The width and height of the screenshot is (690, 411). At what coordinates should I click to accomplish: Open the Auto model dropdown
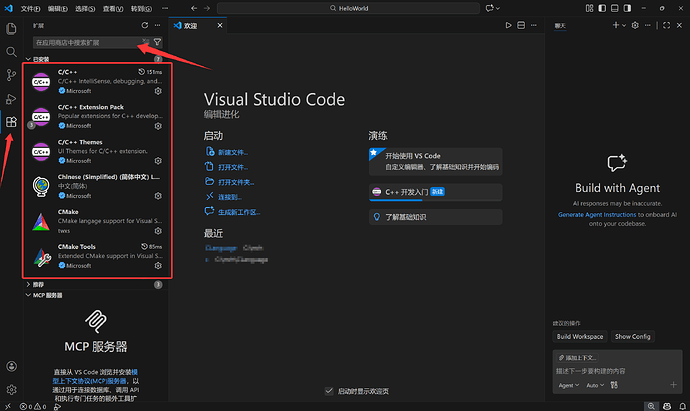595,385
